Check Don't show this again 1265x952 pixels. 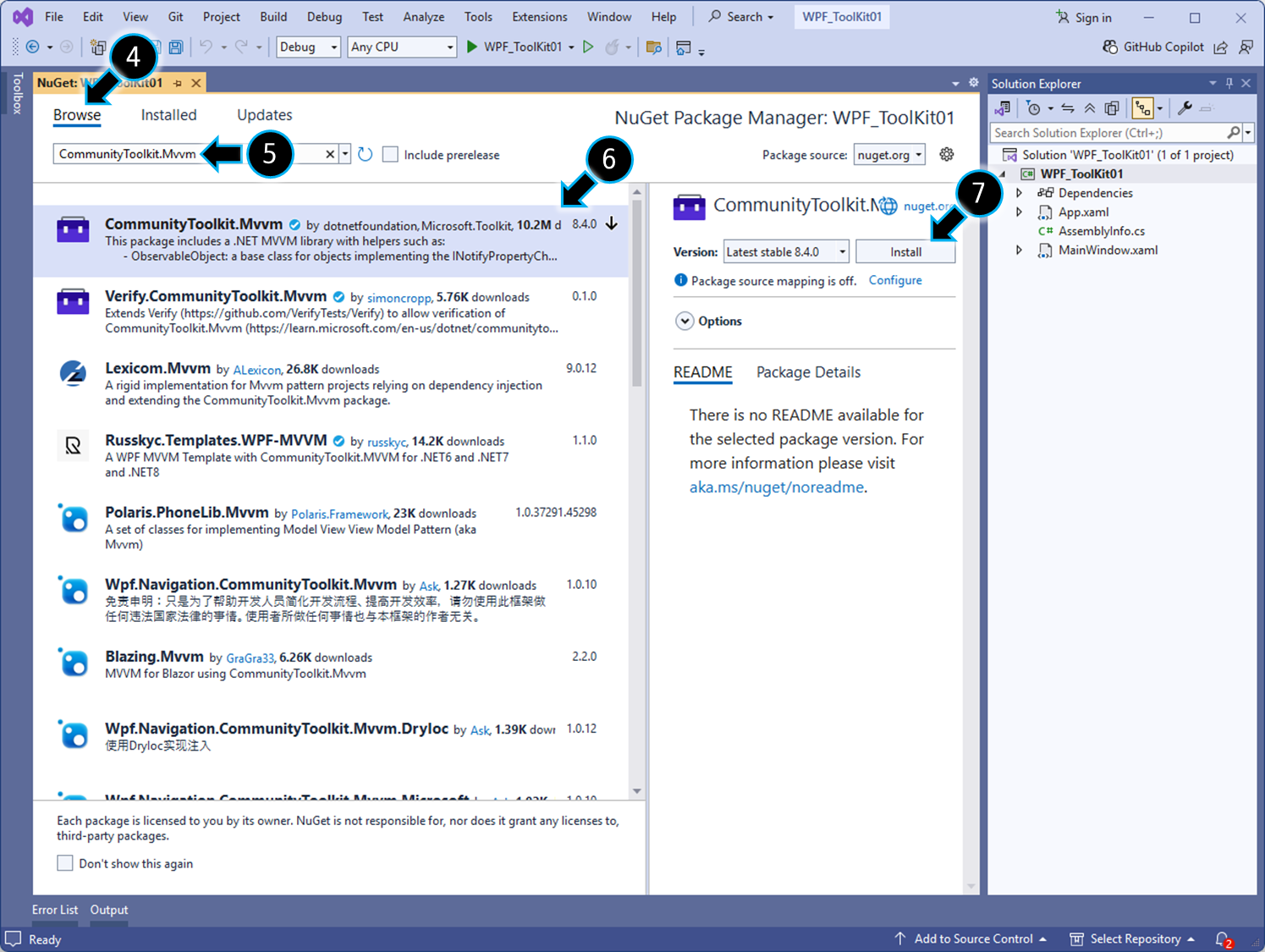pos(65,863)
